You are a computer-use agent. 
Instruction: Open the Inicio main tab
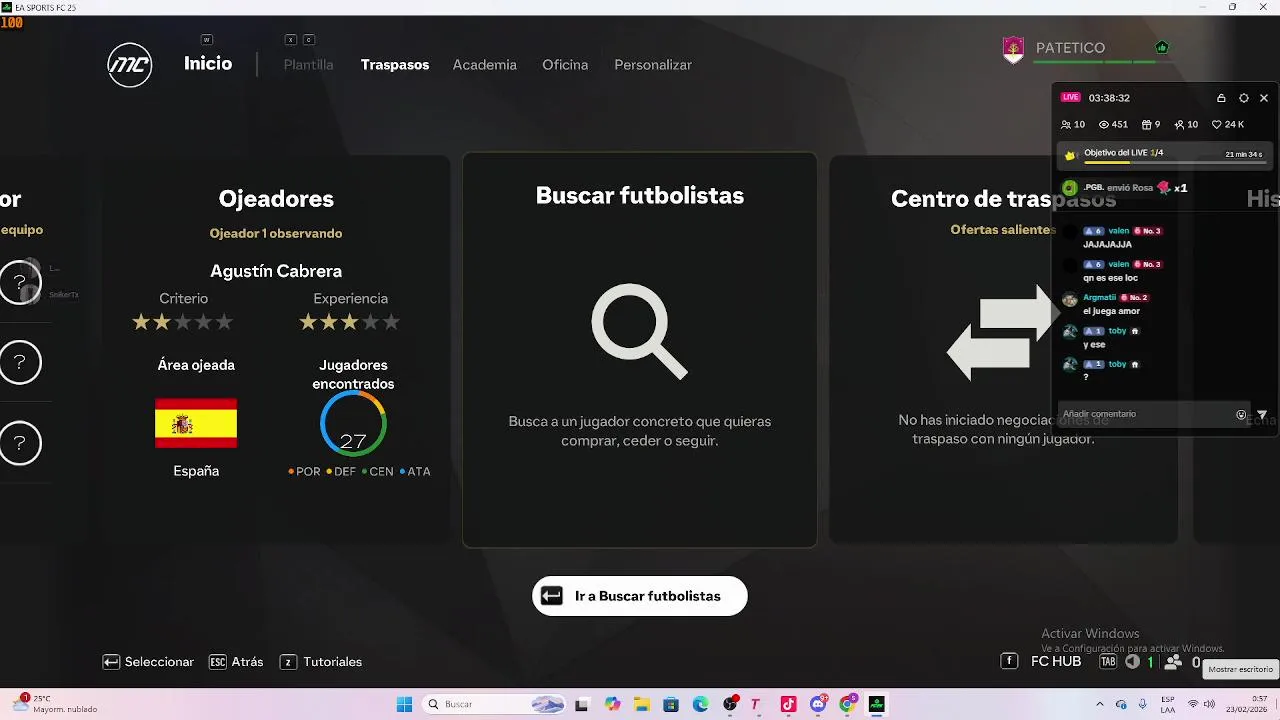tap(208, 64)
